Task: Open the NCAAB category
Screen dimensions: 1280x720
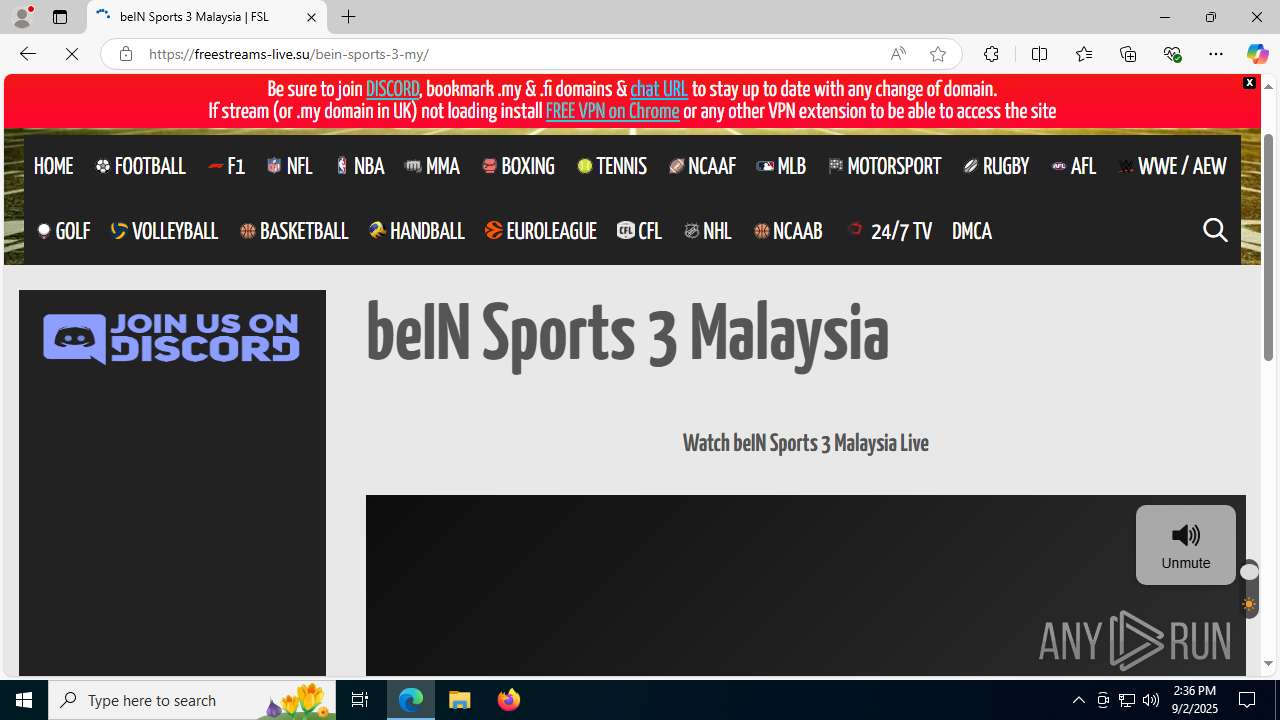Action: 787,231
